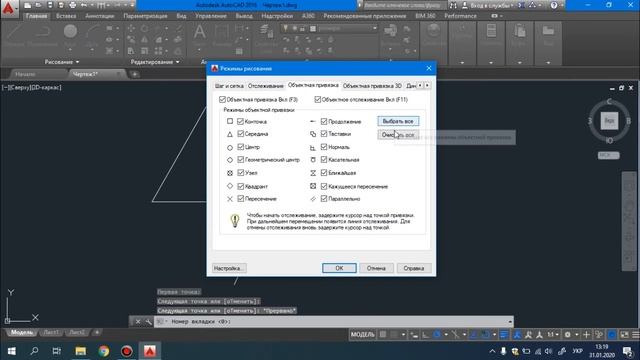
Task: Toggle Polar tracking icon in status bar
Action: pyautogui.click(x=437, y=335)
